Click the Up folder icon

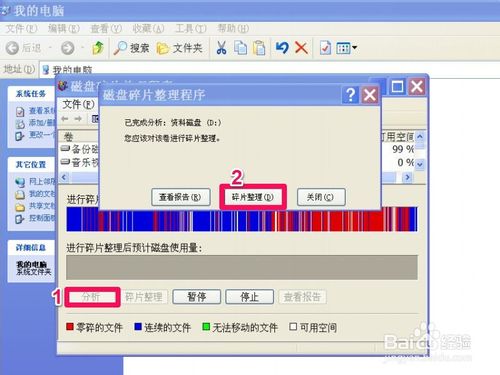point(98,48)
